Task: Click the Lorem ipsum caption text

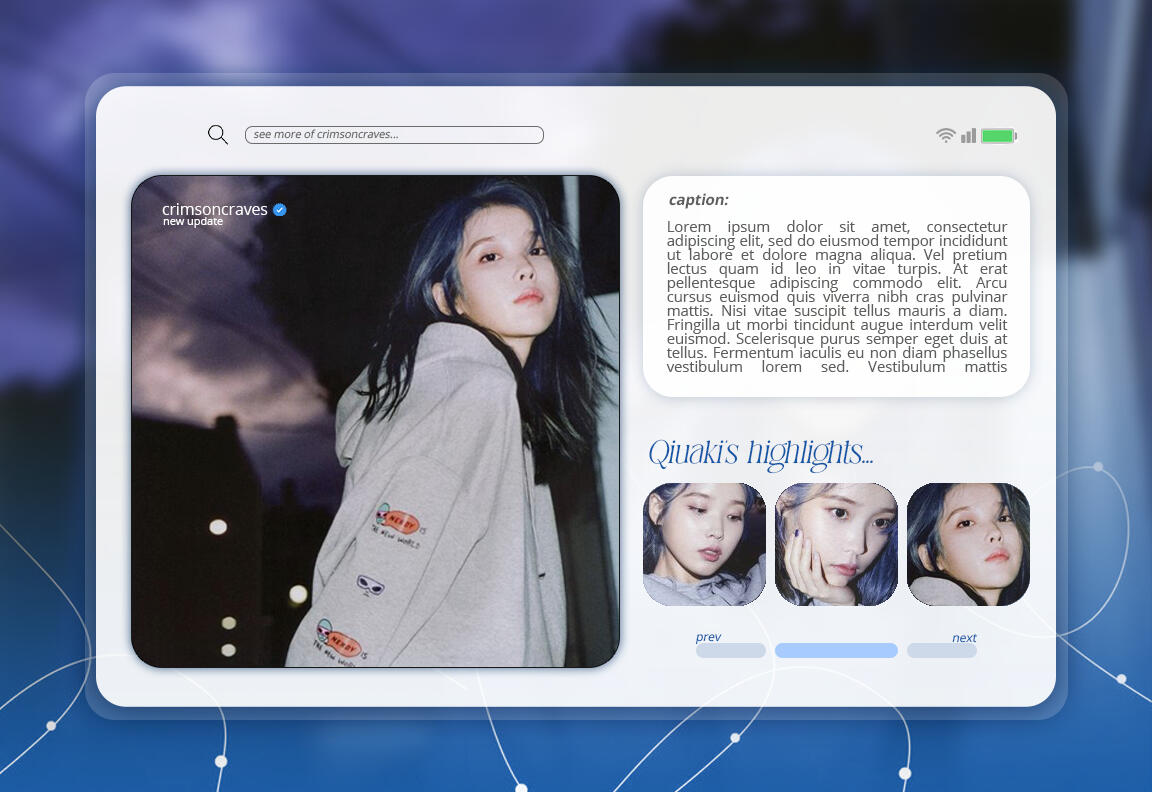Action: click(836, 296)
